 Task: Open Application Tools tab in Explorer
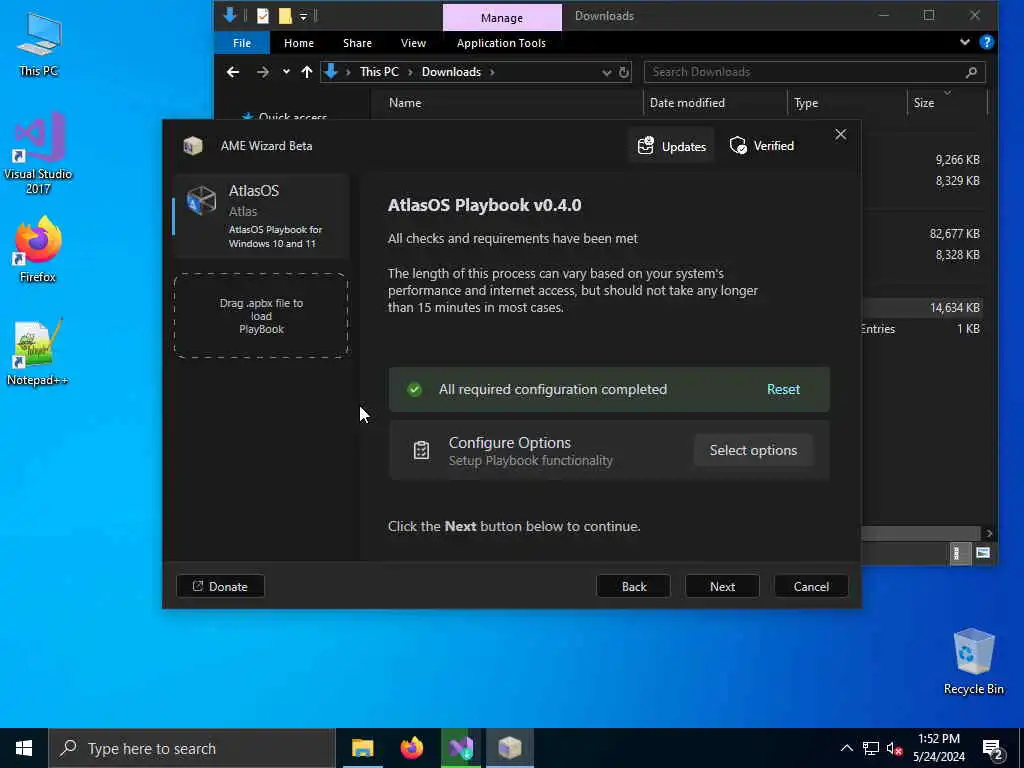coord(501,43)
